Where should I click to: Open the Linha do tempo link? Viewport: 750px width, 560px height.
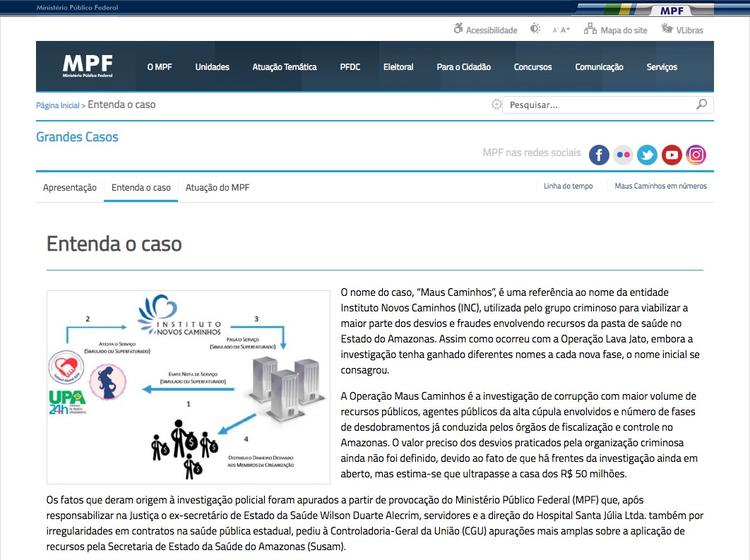click(x=568, y=186)
